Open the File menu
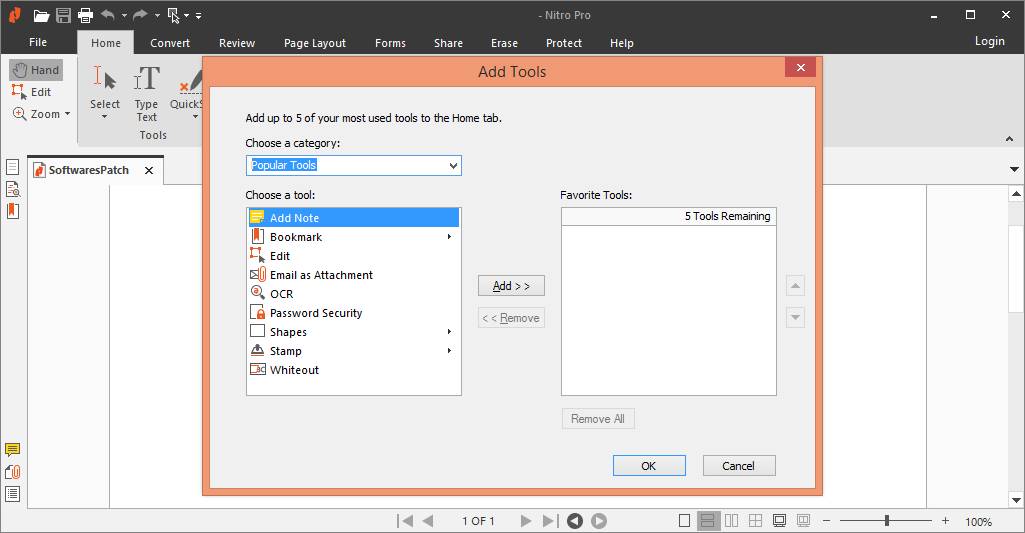The width and height of the screenshot is (1025, 533). coord(38,43)
